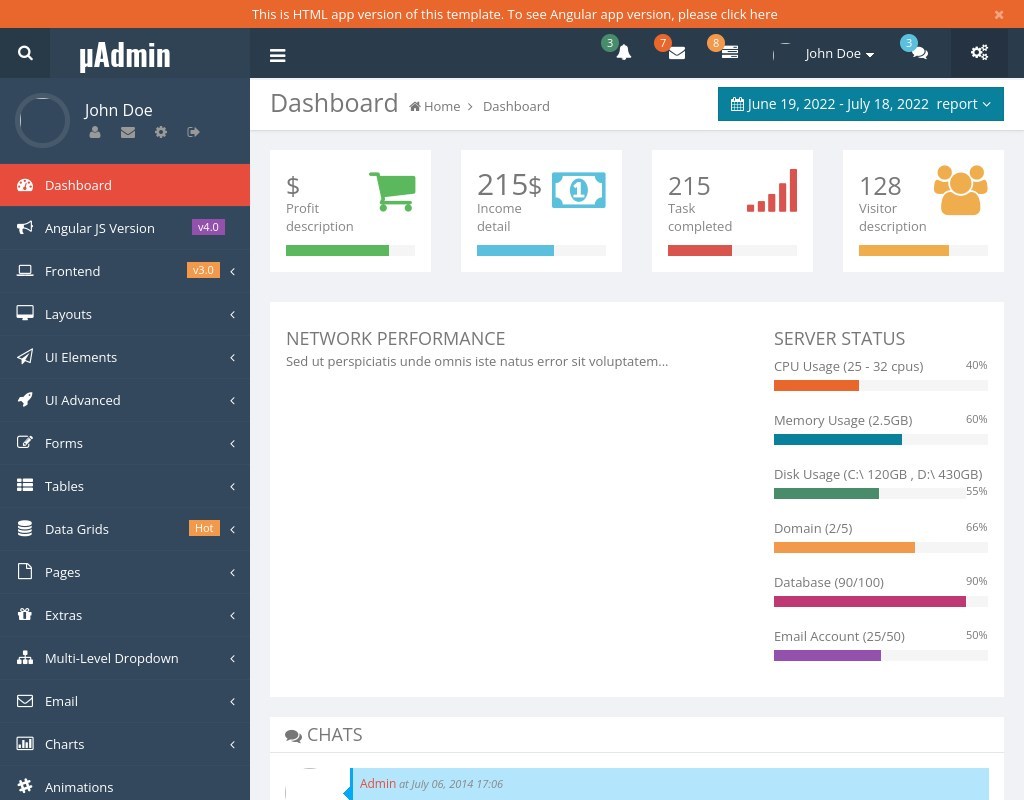Expand the Frontend menu chevron
The width and height of the screenshot is (1024, 800).
pyautogui.click(x=232, y=271)
